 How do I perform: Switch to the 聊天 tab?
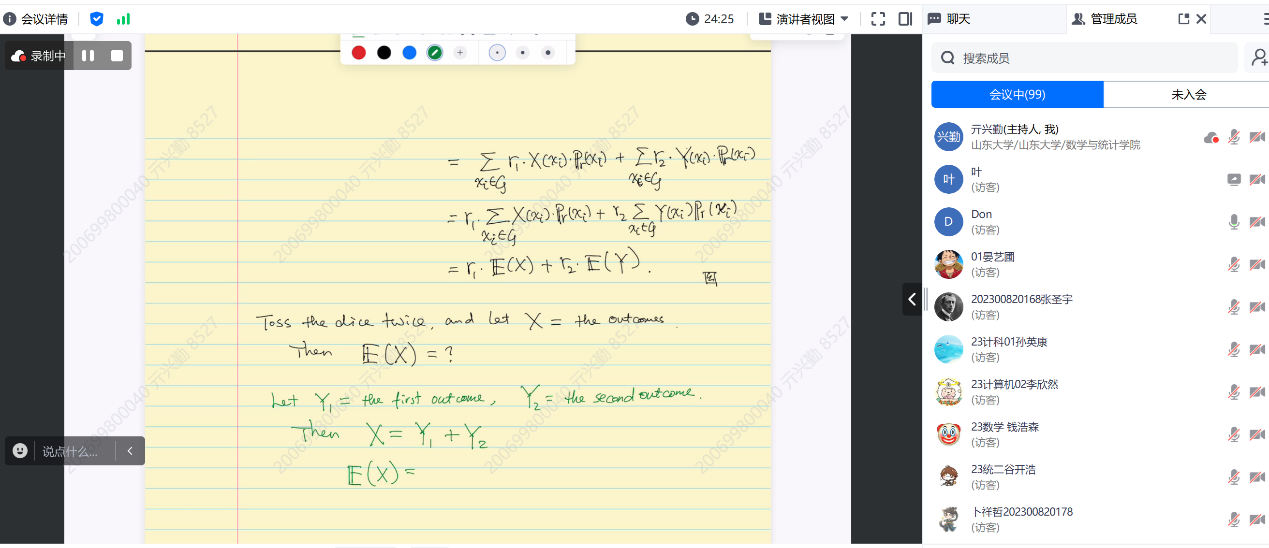(958, 18)
